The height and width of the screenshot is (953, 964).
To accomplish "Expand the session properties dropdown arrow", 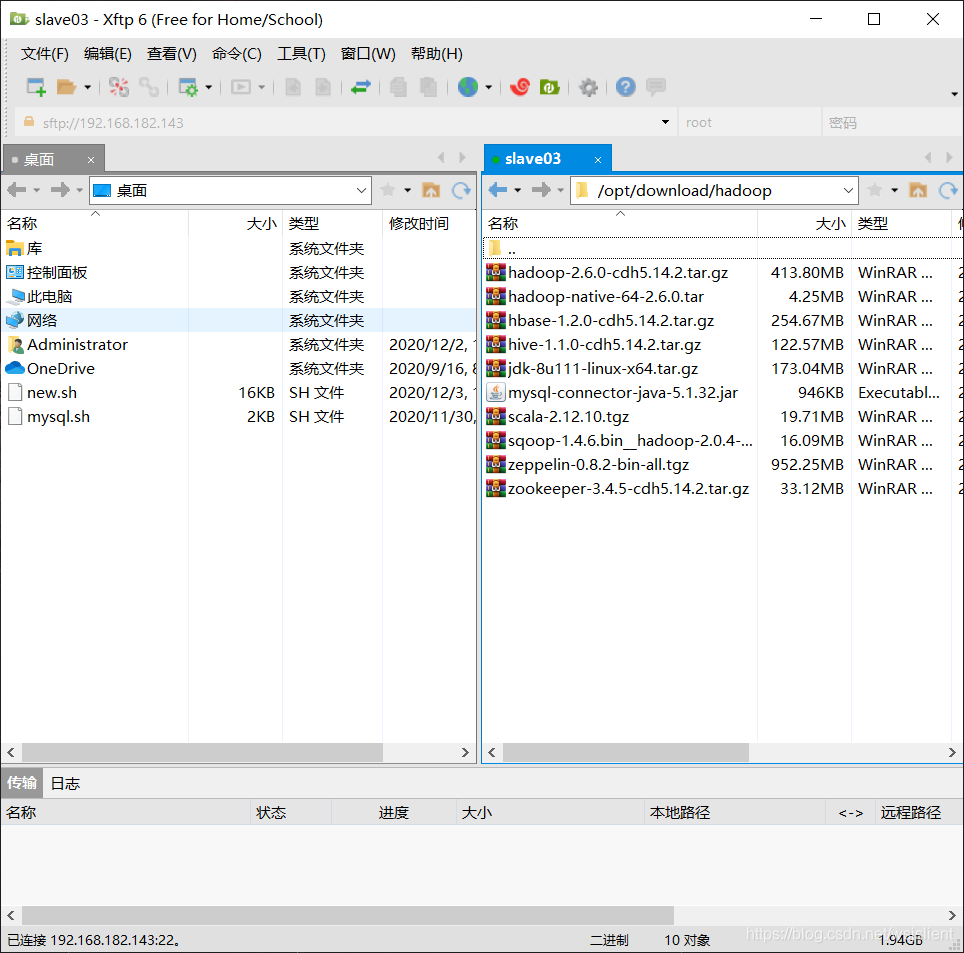I will (208, 88).
